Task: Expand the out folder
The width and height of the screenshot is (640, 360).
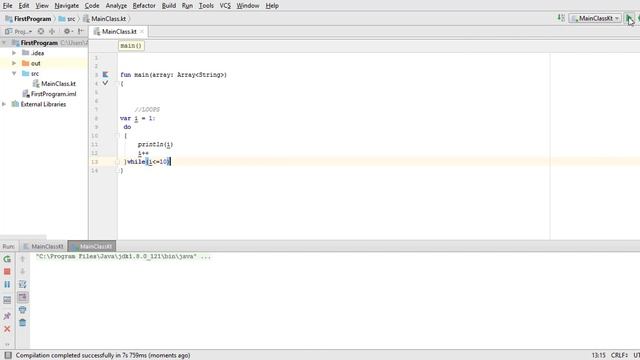Action: [14, 63]
